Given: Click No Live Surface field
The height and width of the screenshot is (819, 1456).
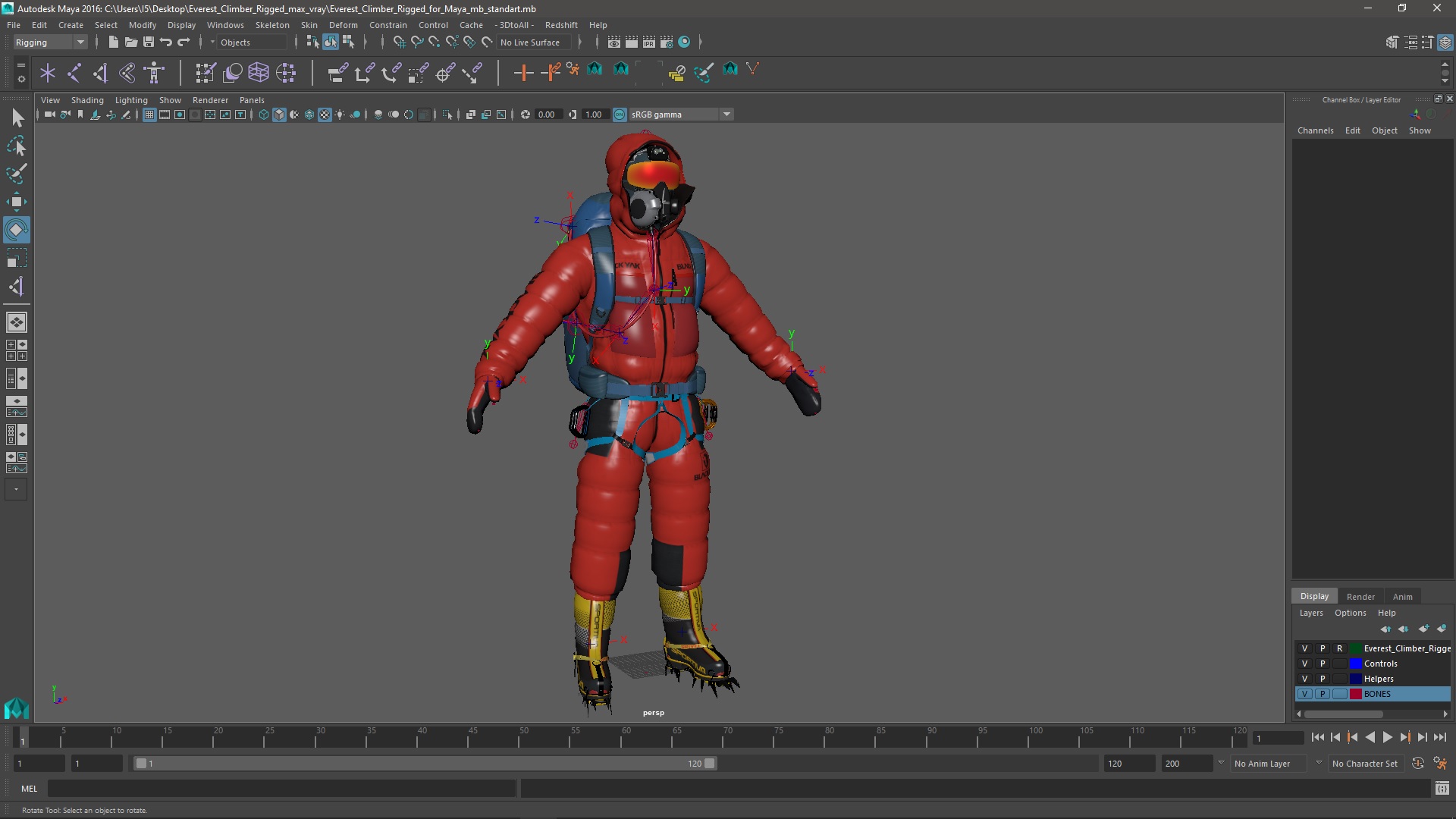Looking at the screenshot, I should click(x=535, y=42).
